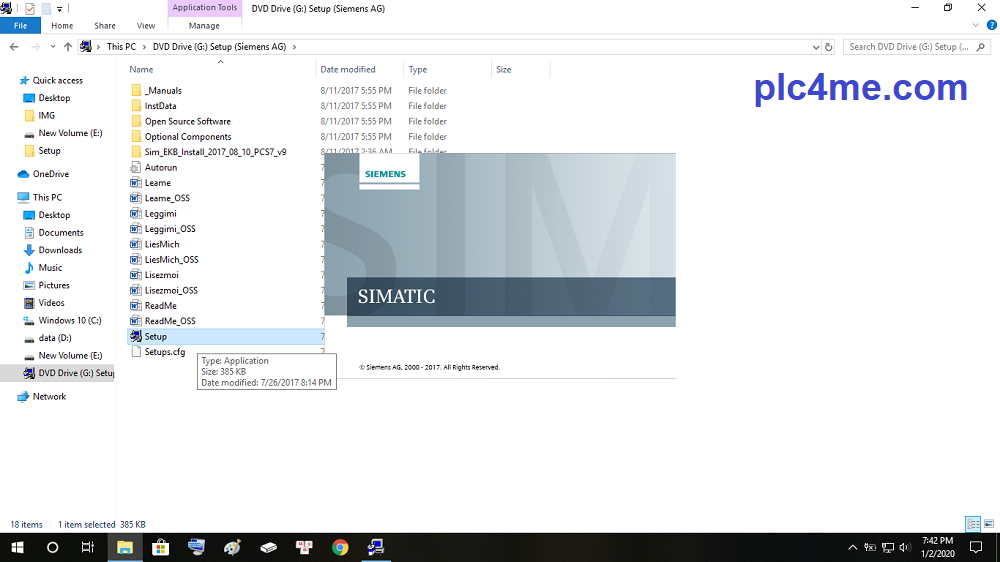Open the address bar history dropdown
This screenshot has width=1000, height=562.
pyautogui.click(x=815, y=47)
